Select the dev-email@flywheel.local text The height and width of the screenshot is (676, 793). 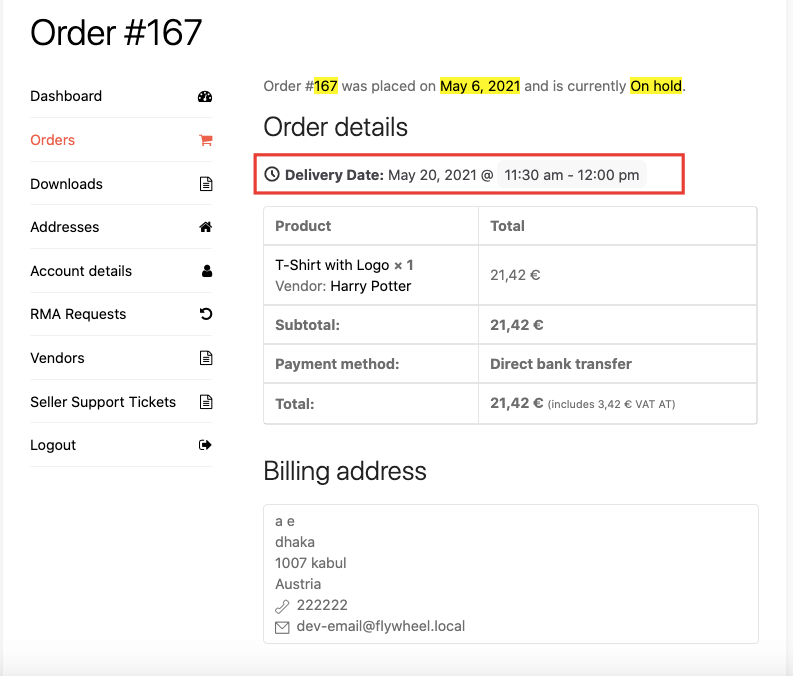click(381, 626)
